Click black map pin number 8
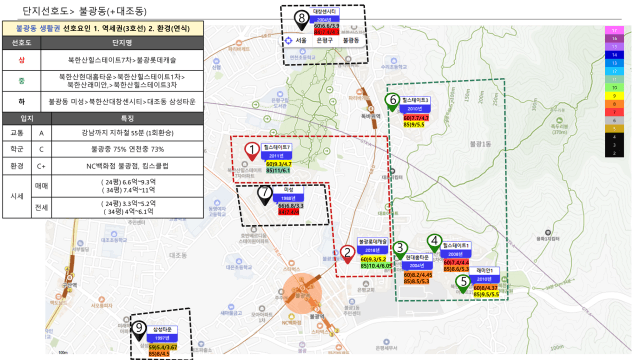Image resolution: width=640 pixels, height=360 pixels. click(302, 20)
